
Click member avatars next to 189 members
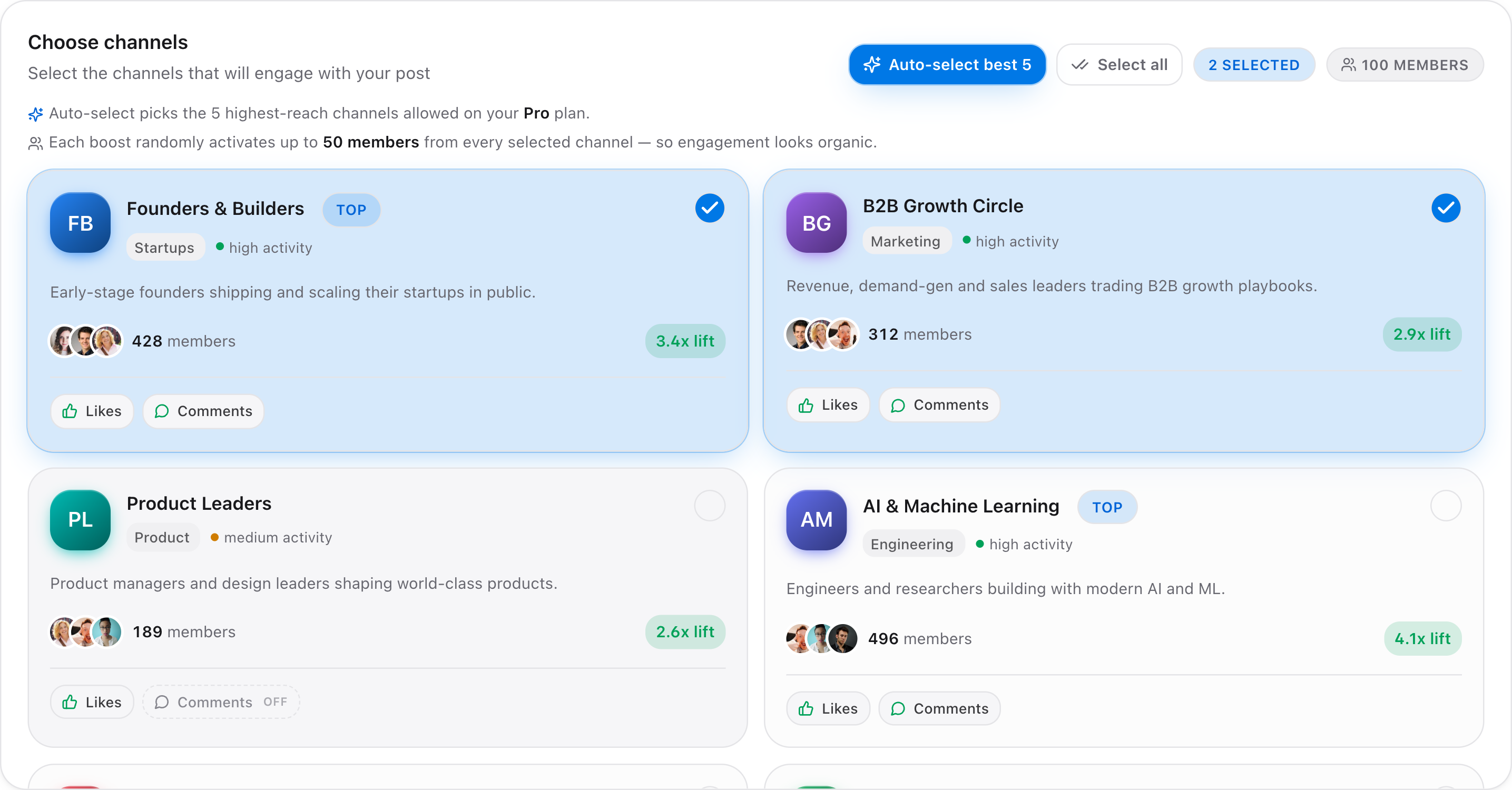coord(86,632)
